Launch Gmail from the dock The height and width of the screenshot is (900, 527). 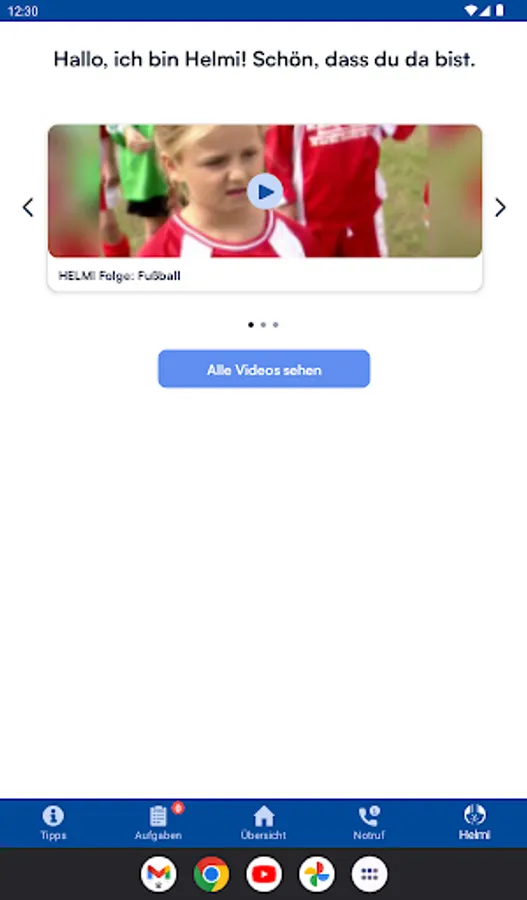pos(158,874)
